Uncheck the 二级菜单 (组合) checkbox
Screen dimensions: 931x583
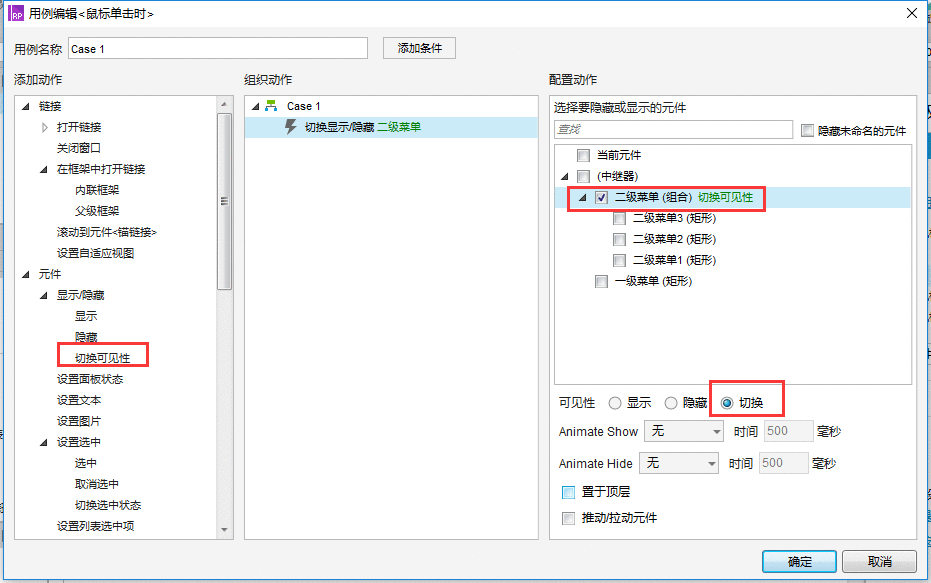pyautogui.click(x=601, y=198)
